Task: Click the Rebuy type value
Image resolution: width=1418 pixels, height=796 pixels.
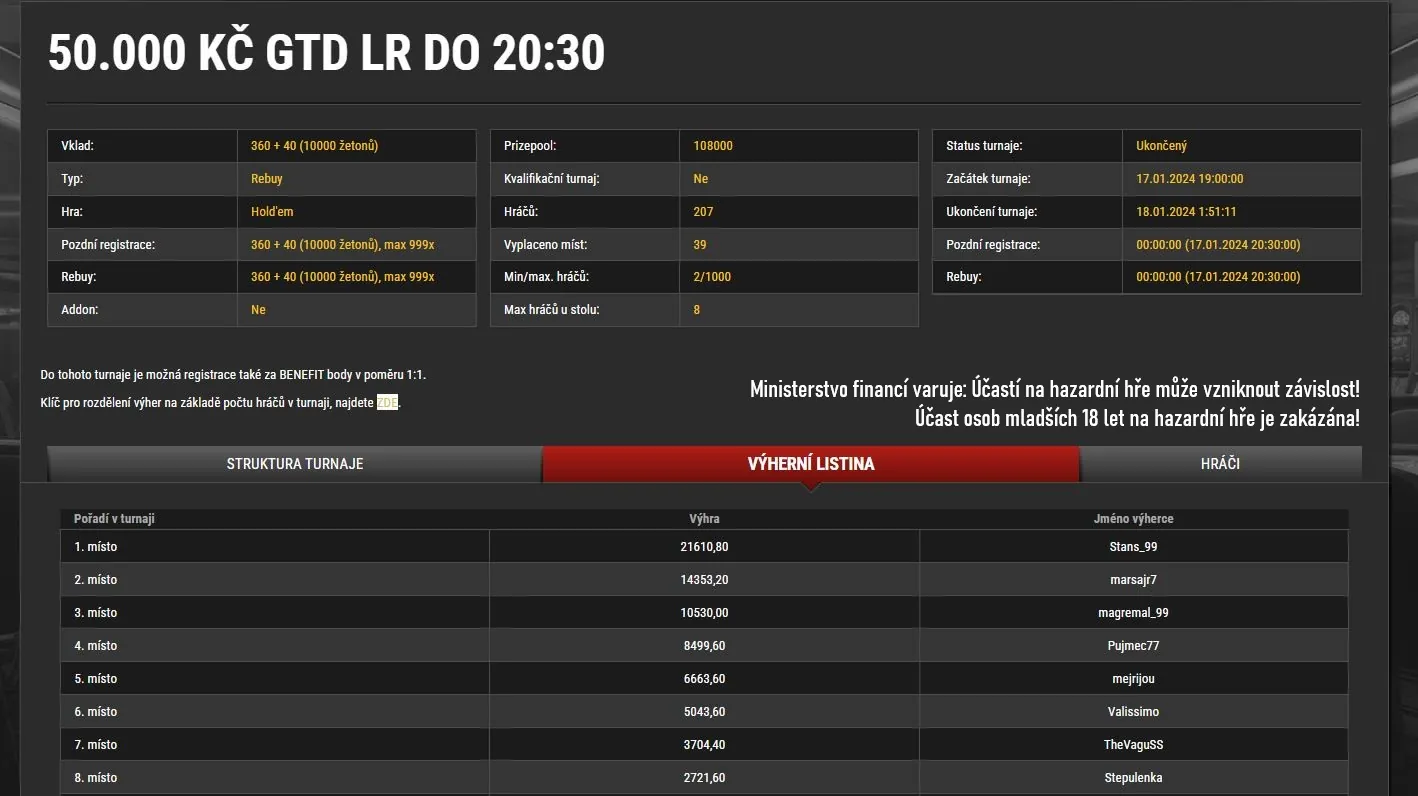Action: [x=267, y=179]
